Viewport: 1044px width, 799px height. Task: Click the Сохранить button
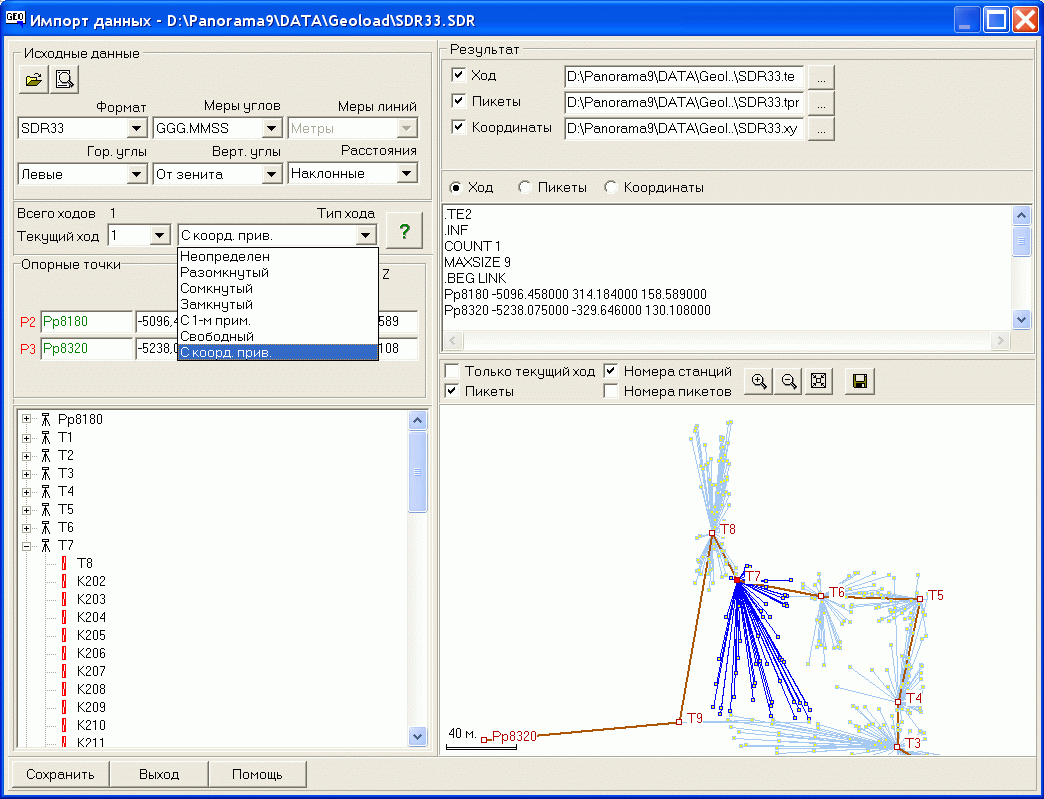60,774
